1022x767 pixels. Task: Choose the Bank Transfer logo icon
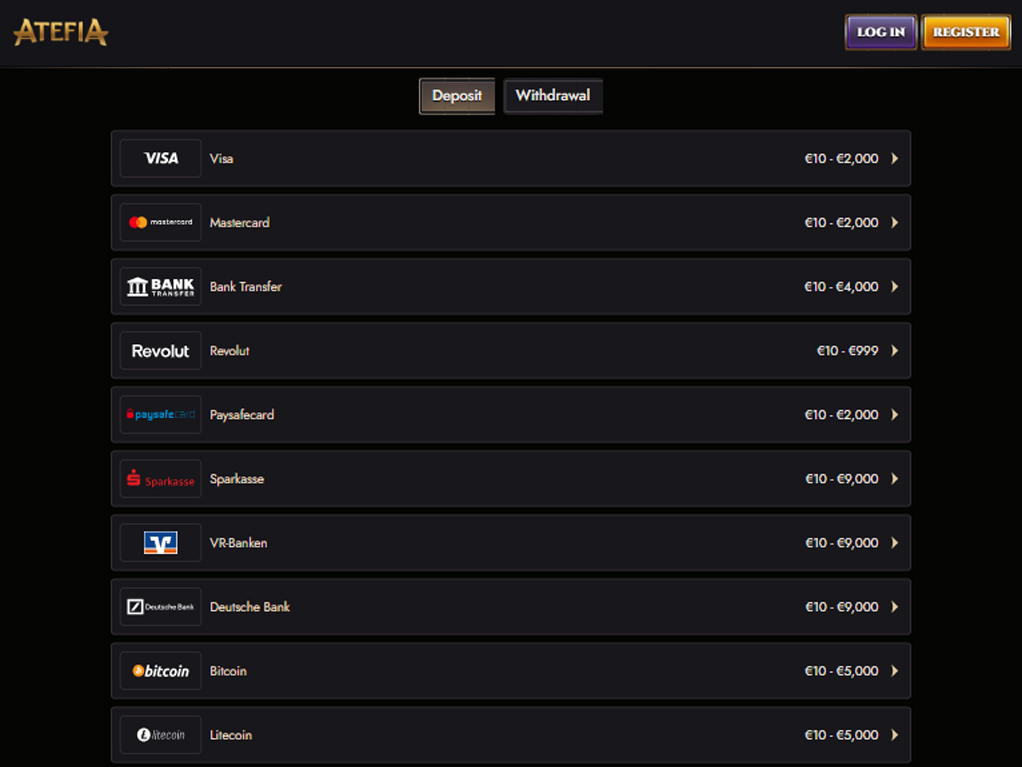coord(160,287)
